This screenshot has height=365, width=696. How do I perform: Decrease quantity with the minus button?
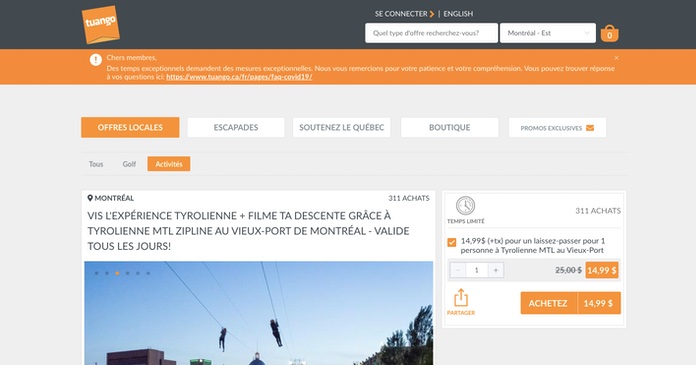(458, 270)
